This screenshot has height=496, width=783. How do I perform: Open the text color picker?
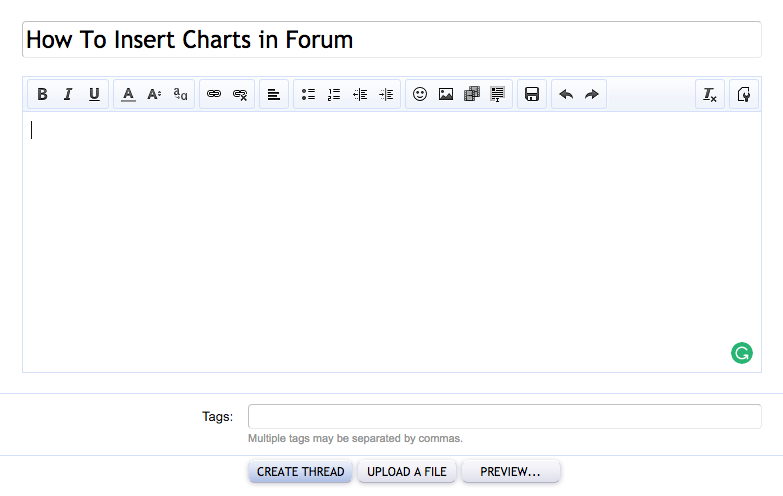(x=128, y=95)
